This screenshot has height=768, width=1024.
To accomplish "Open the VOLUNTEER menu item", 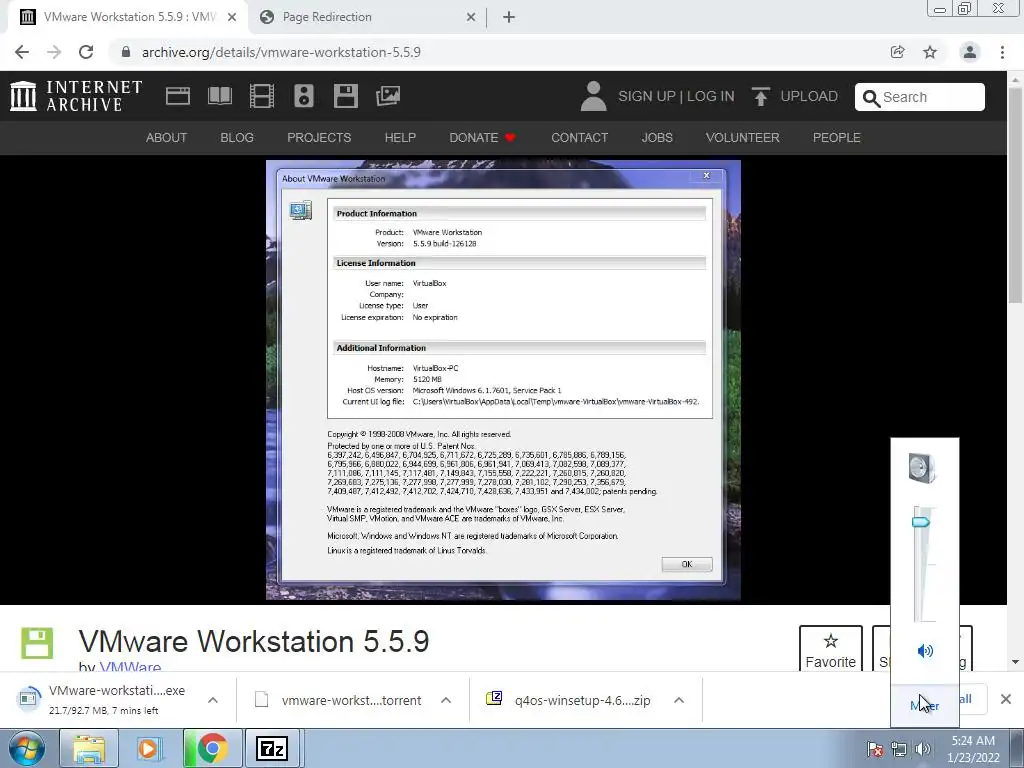I will (742, 138).
